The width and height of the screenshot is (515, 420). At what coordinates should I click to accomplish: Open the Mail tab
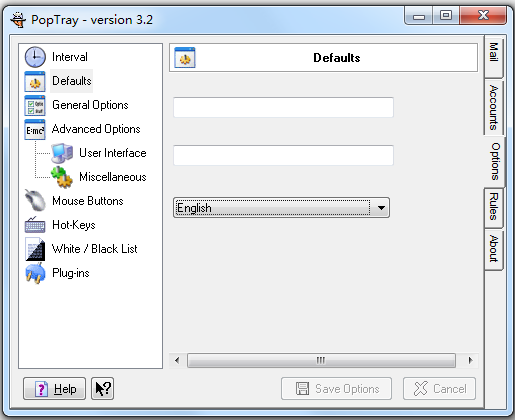(x=494, y=52)
